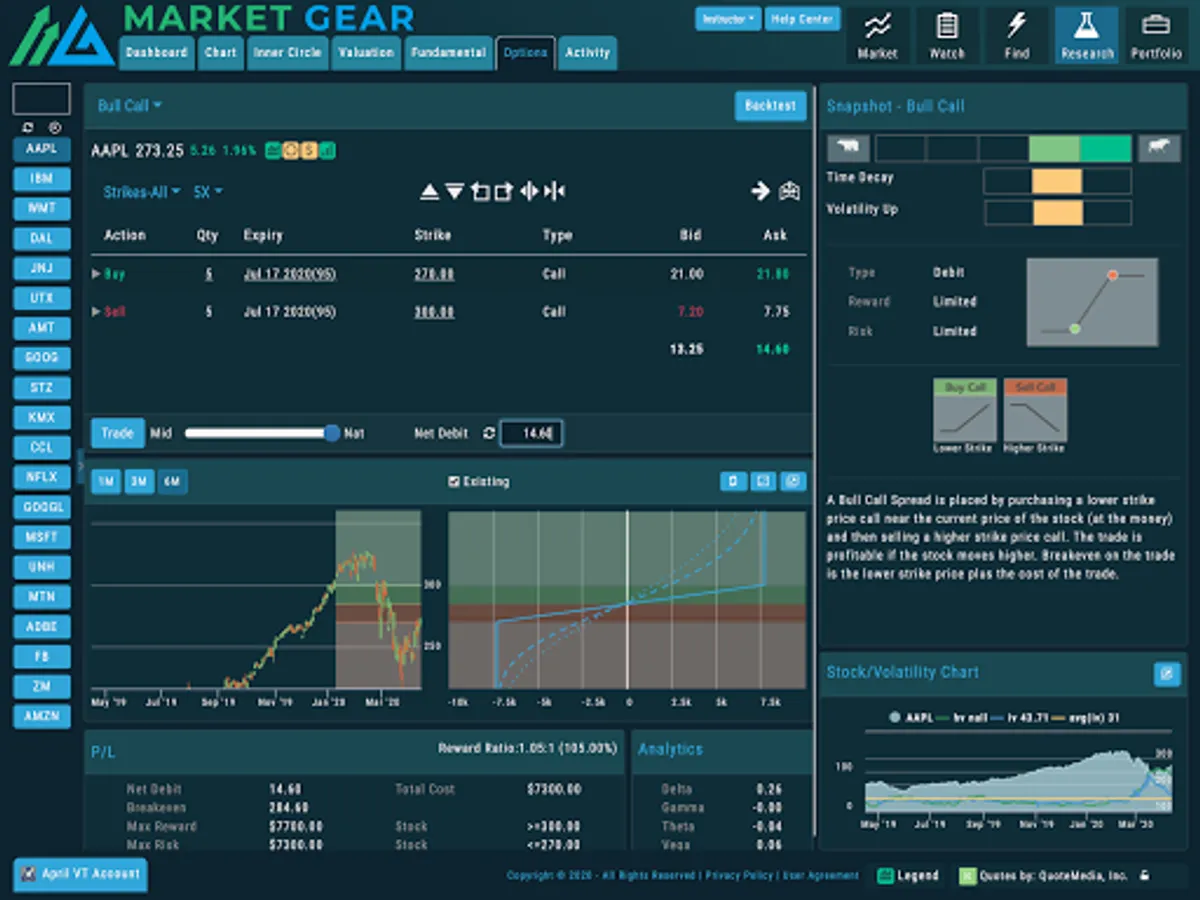1200x900 pixels.
Task: Select the 3M chart range
Action: 139,482
